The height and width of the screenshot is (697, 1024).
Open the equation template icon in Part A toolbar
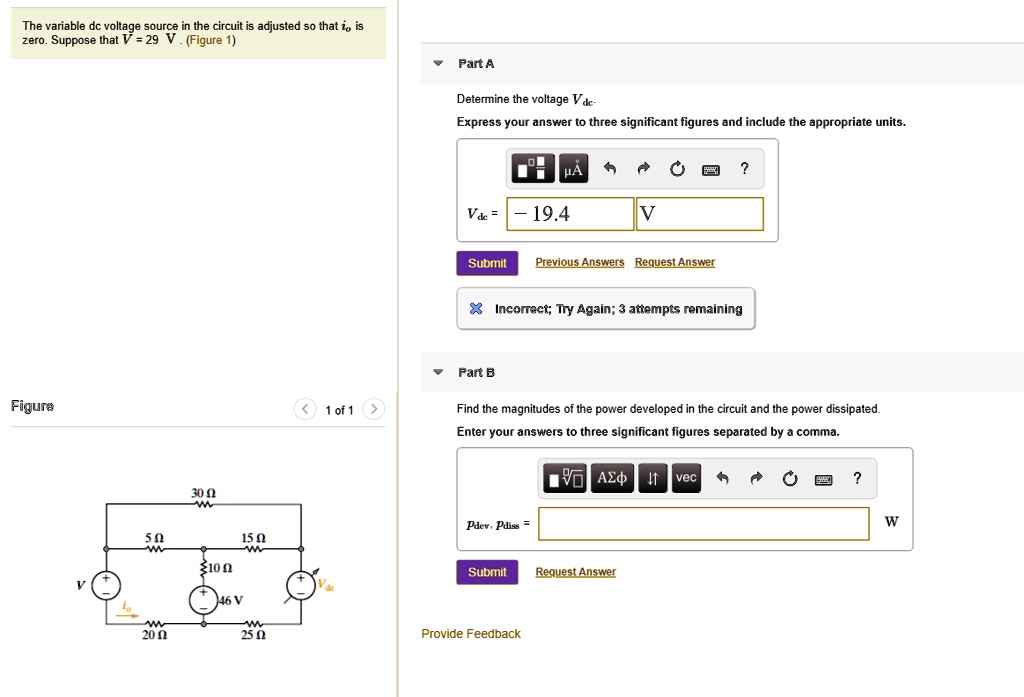530,168
